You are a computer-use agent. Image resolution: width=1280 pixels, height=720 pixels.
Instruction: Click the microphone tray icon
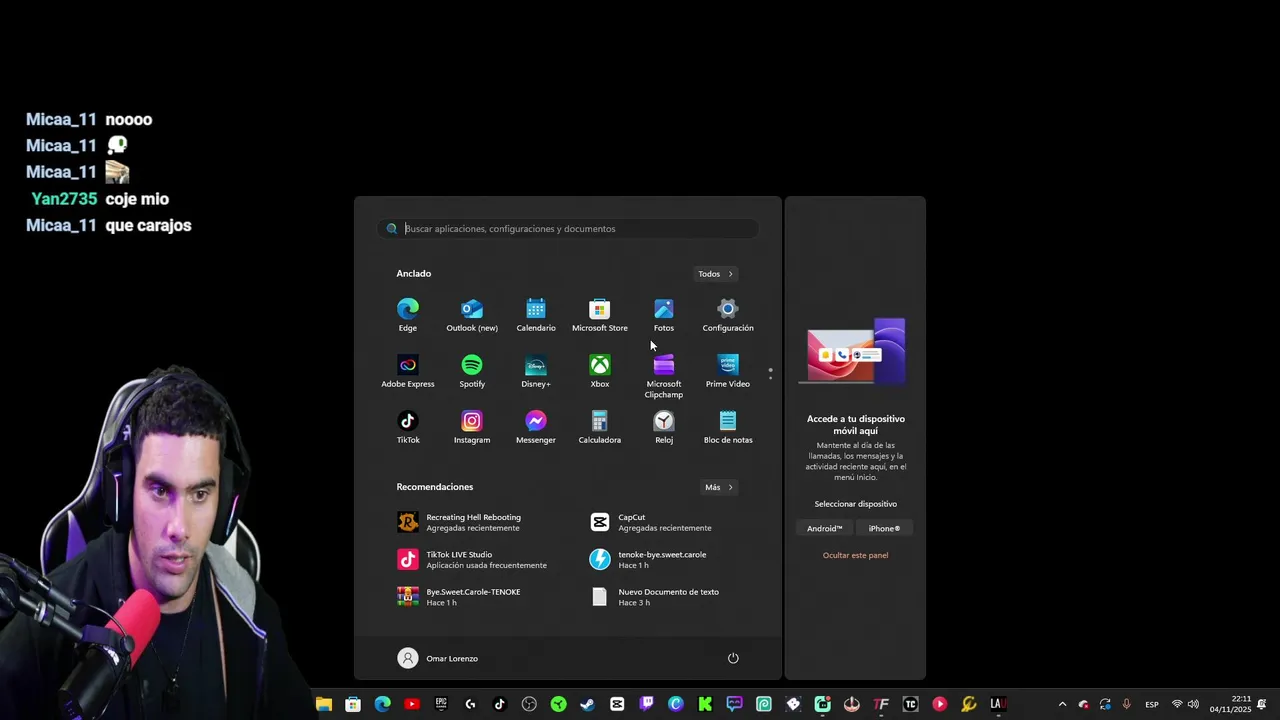coord(1127,704)
